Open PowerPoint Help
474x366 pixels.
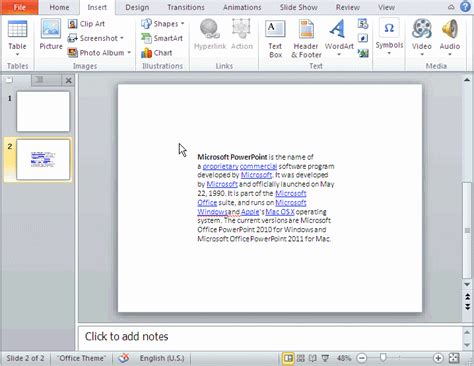pos(465,7)
